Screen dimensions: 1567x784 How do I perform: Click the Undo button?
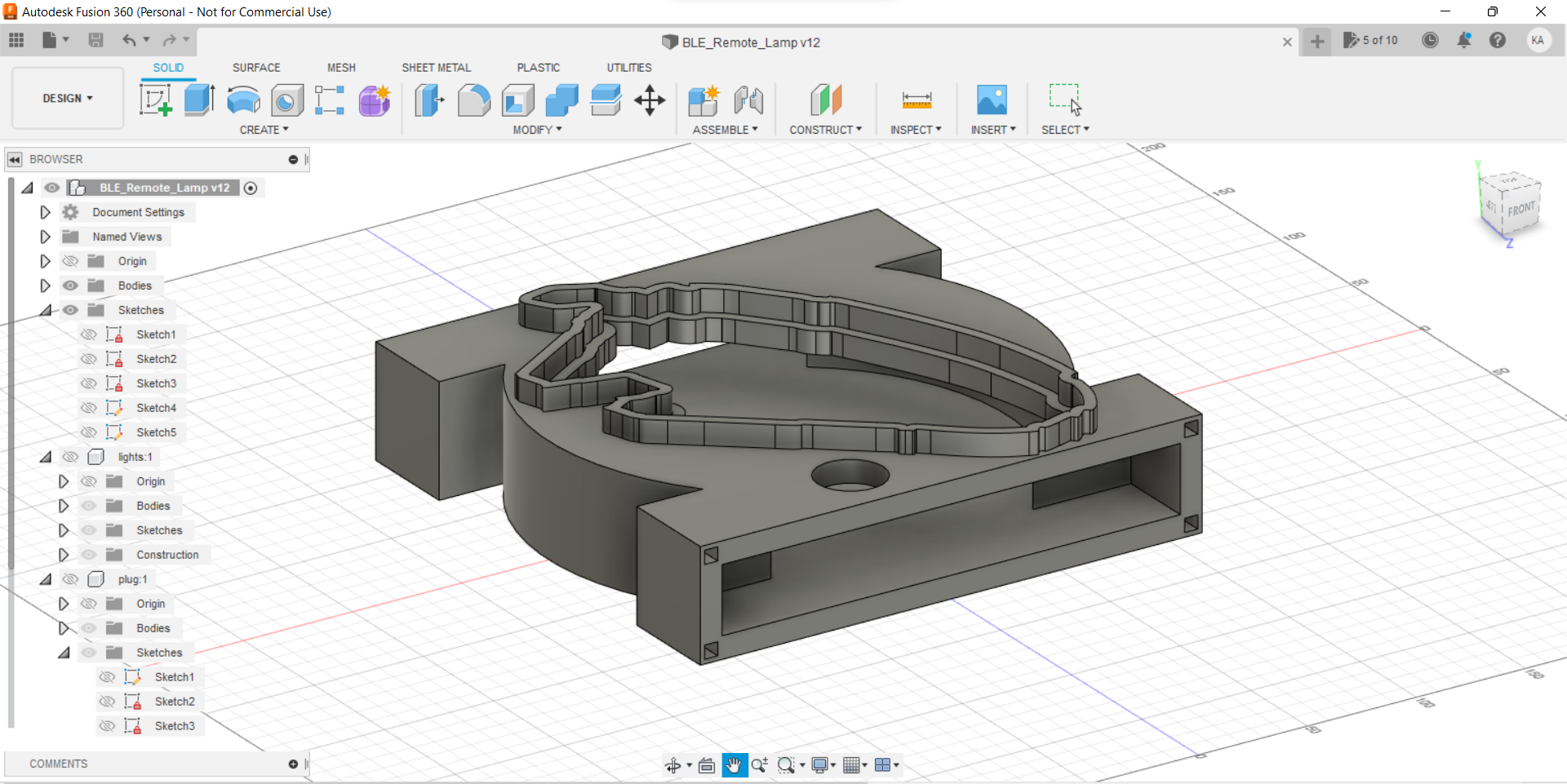click(x=131, y=40)
